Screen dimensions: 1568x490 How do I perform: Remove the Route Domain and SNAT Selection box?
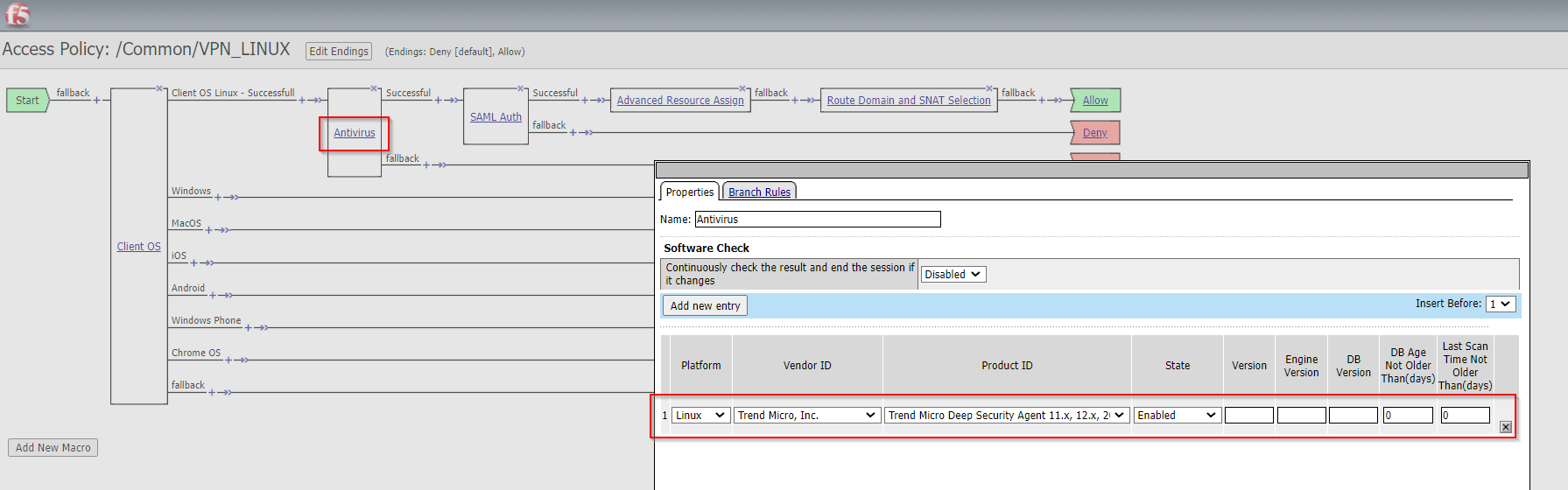pos(990,88)
